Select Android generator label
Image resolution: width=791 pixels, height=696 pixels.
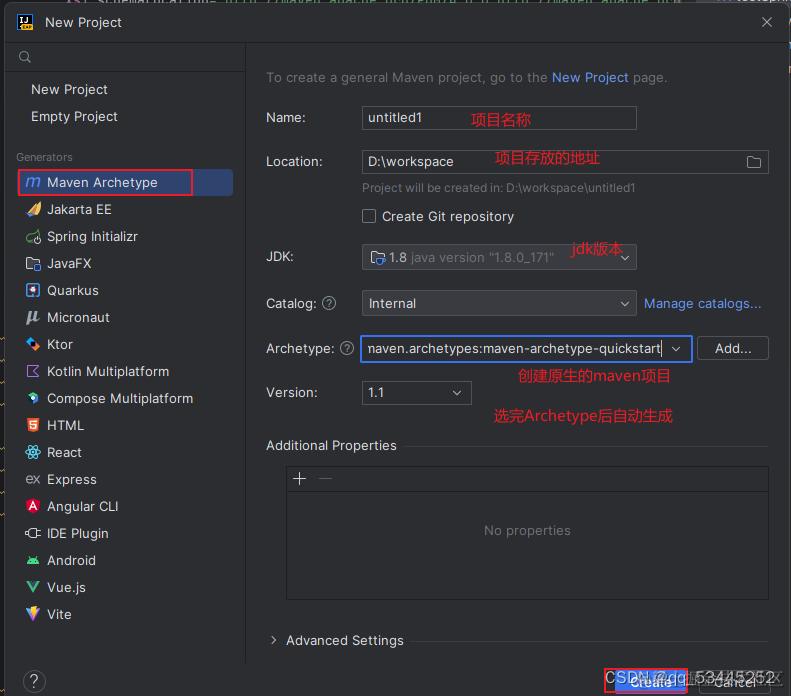(x=71, y=560)
